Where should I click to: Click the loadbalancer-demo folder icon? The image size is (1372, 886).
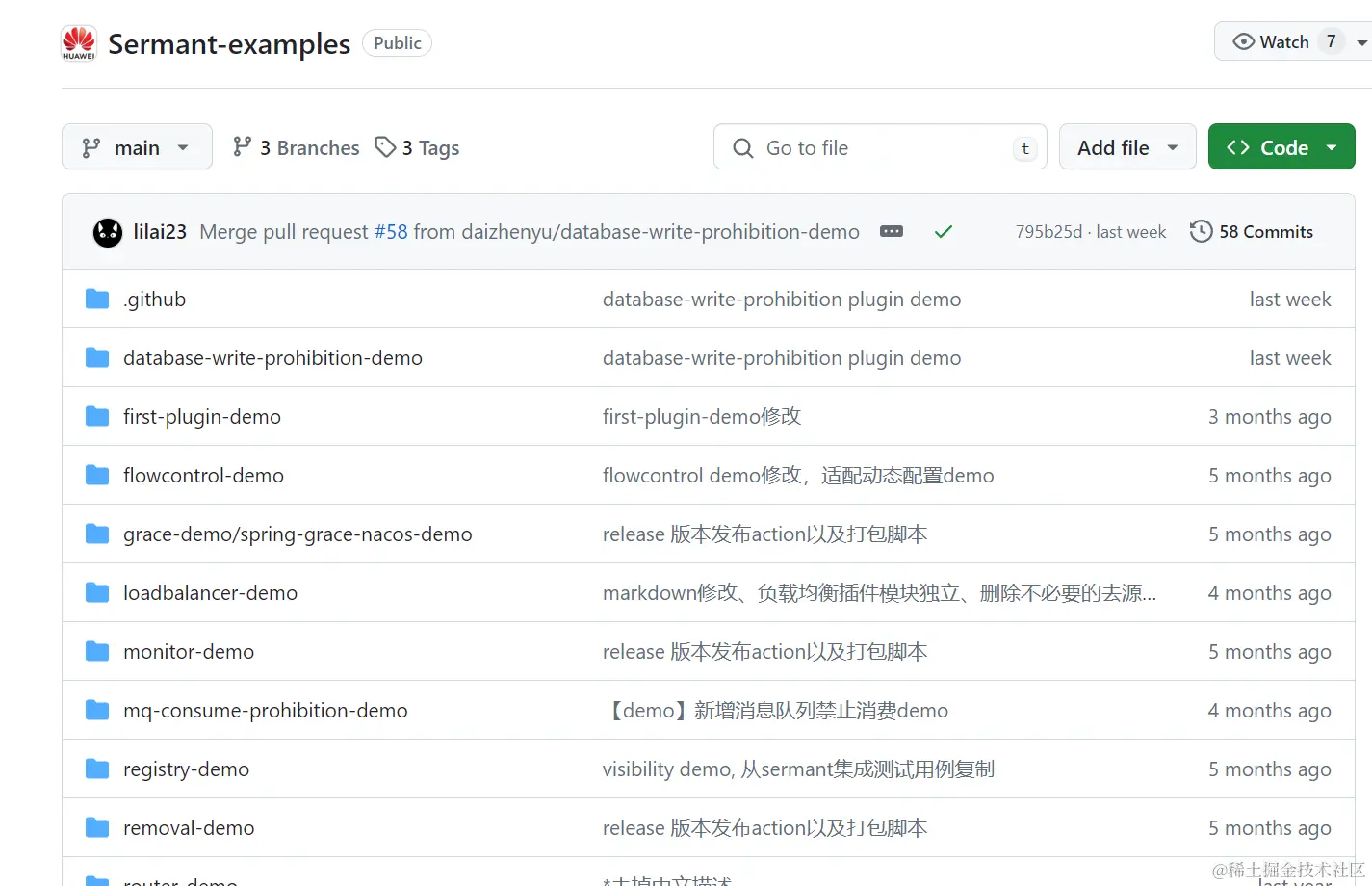(97, 593)
